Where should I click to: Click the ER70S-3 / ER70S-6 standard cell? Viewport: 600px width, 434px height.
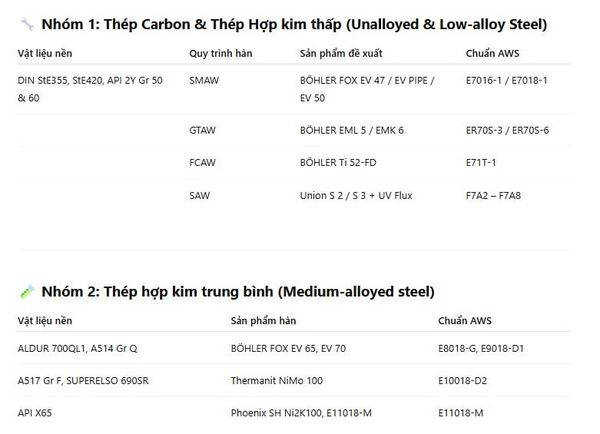click(x=507, y=130)
